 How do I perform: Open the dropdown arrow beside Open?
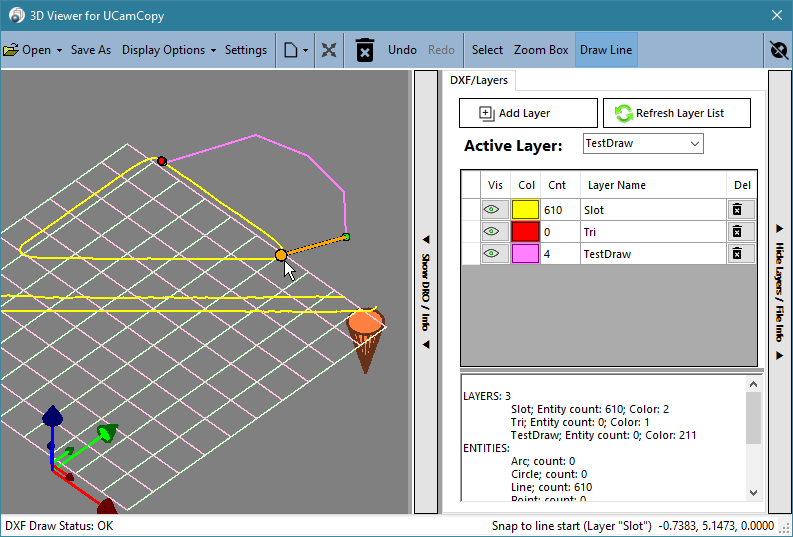click(x=59, y=51)
